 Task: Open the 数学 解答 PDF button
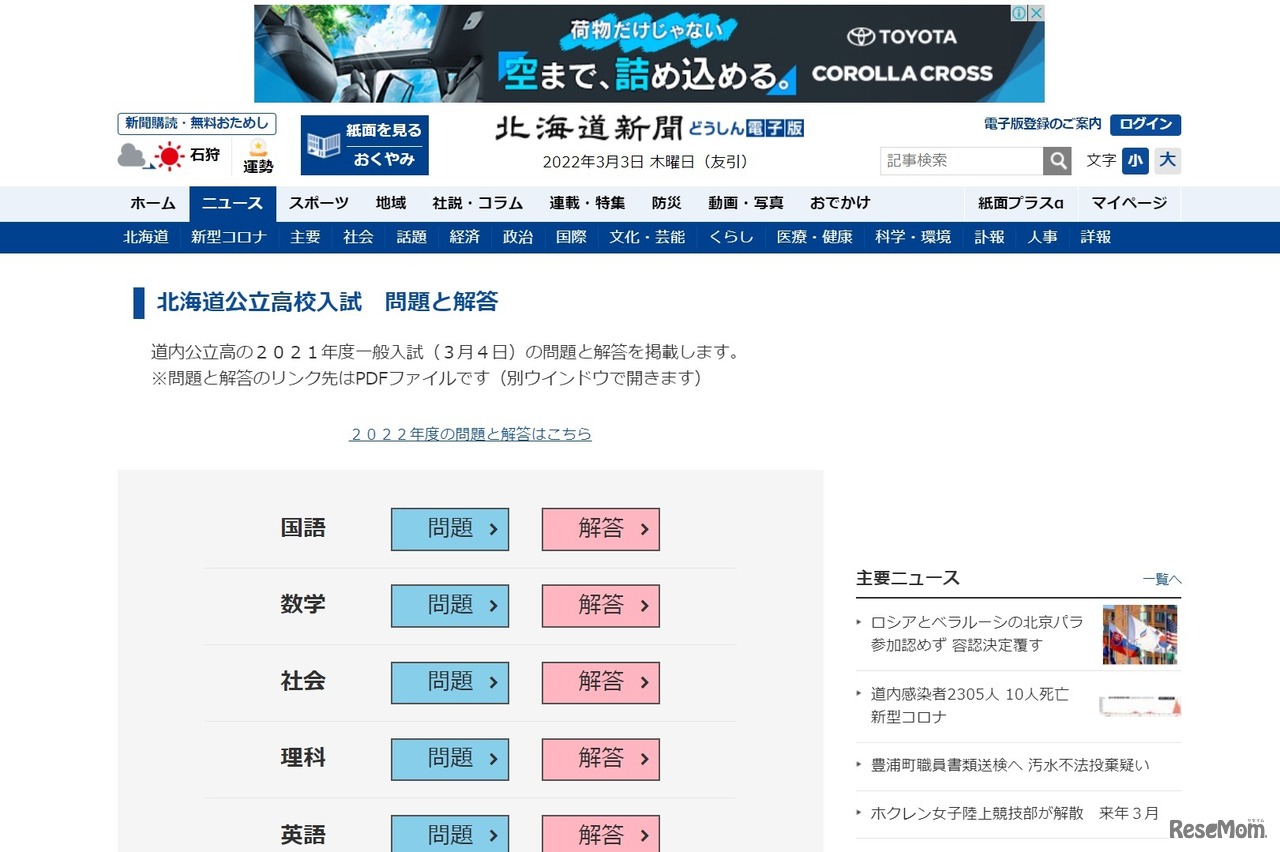click(x=599, y=606)
